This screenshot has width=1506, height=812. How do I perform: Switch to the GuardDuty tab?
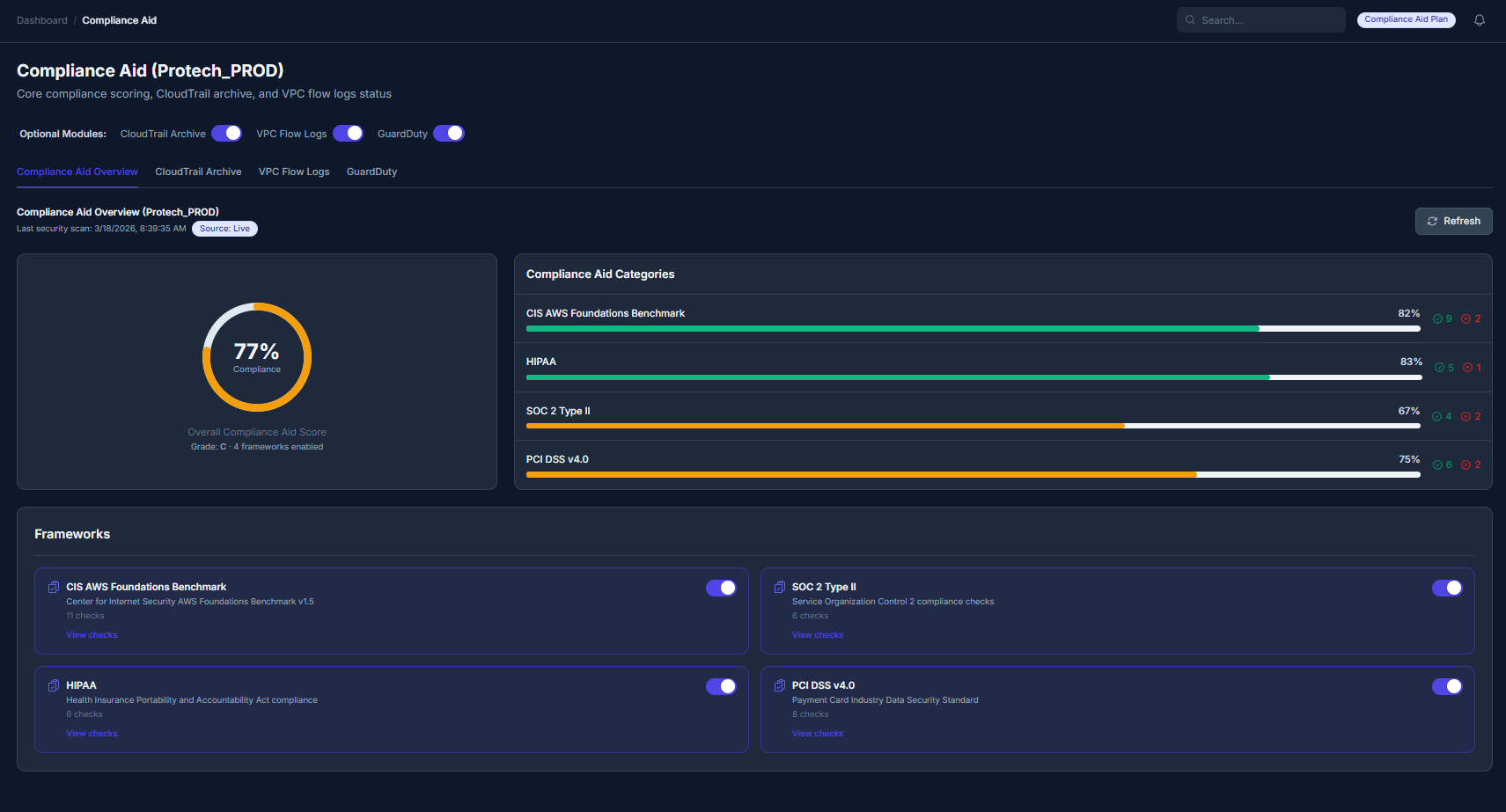pos(371,172)
